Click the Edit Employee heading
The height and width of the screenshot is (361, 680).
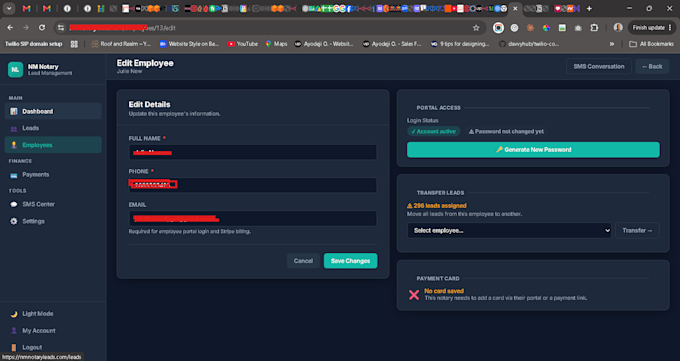[x=145, y=63]
